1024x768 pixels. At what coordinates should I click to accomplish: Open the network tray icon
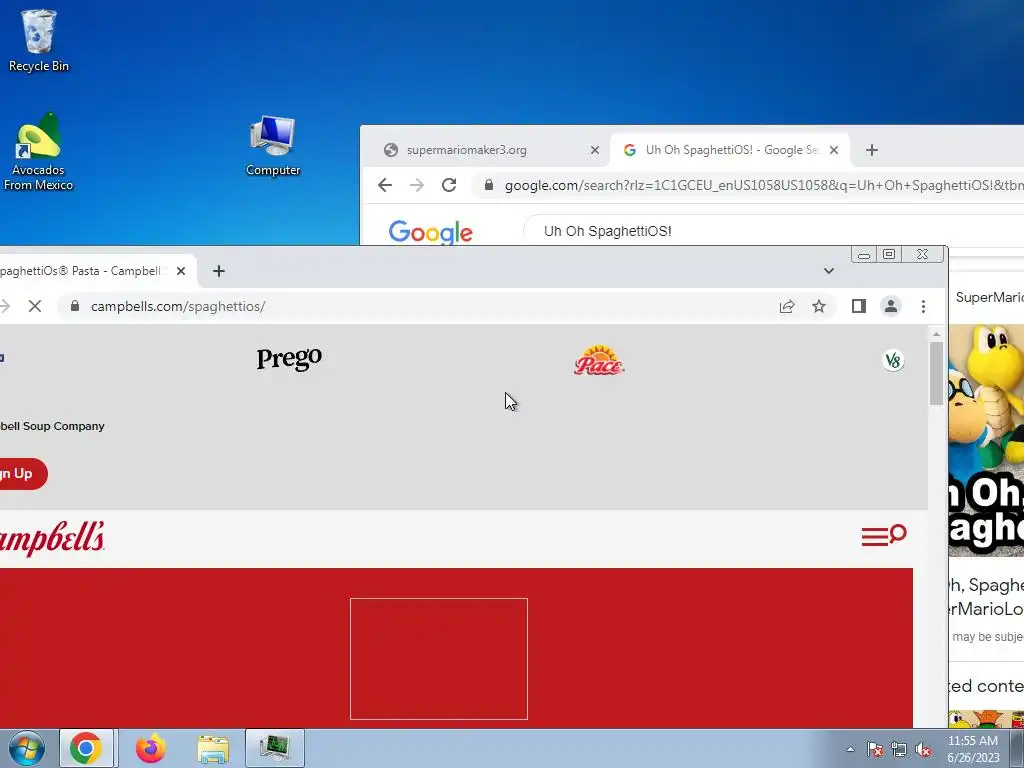point(899,749)
